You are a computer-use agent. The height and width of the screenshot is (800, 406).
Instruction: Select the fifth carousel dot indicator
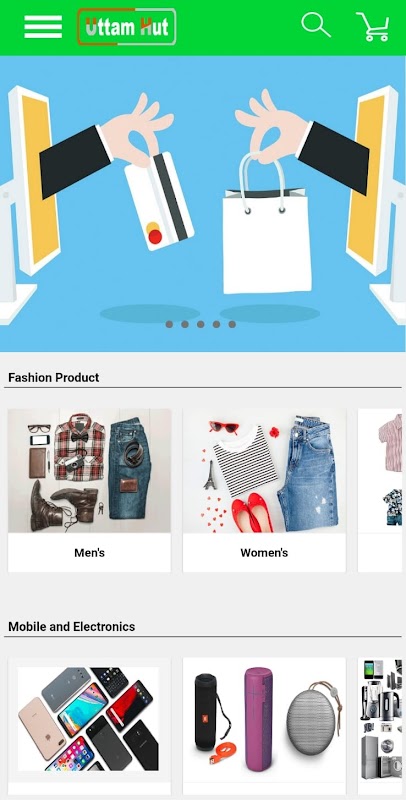point(232,324)
